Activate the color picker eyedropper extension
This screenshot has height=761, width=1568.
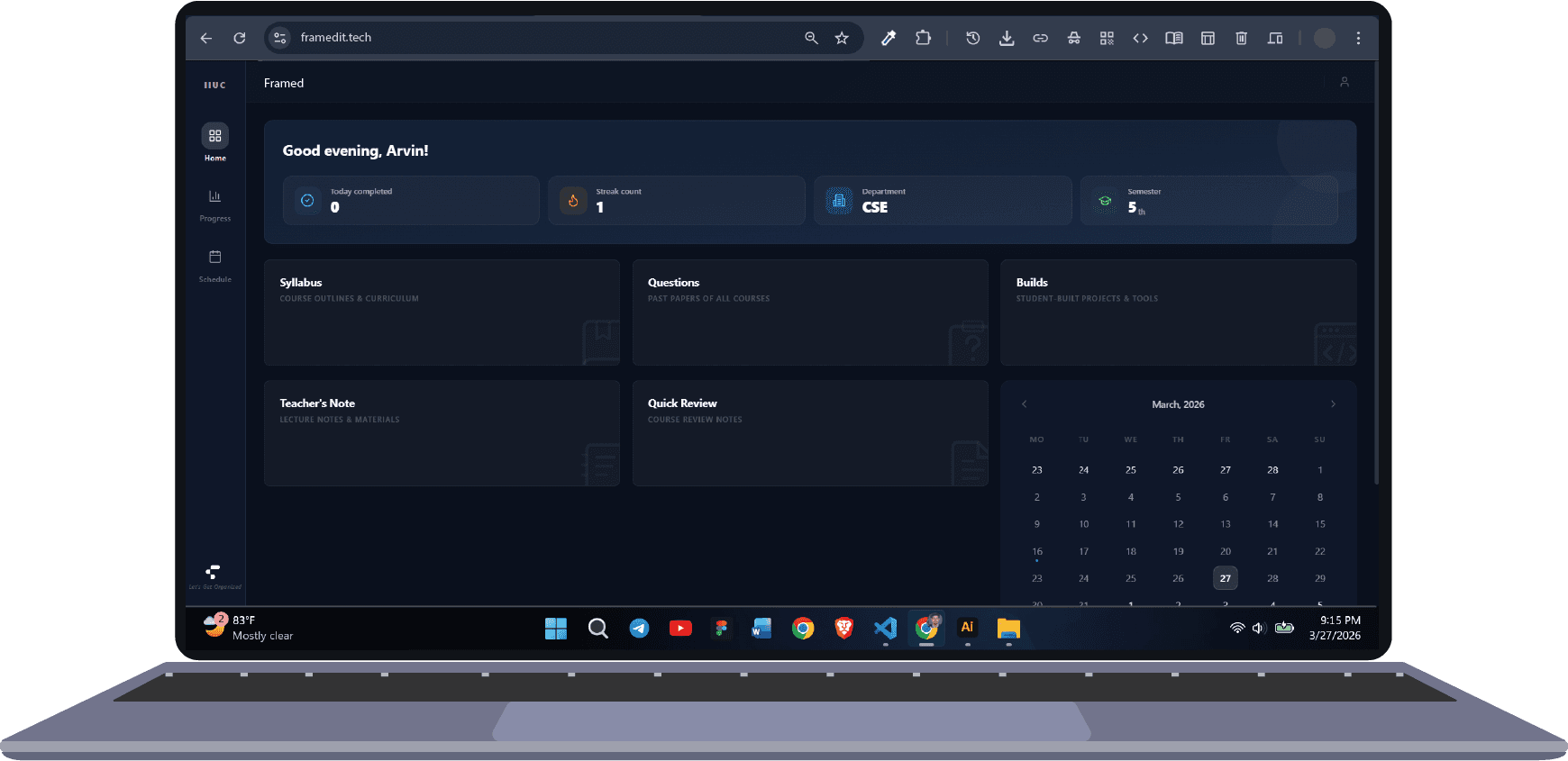[x=889, y=38]
